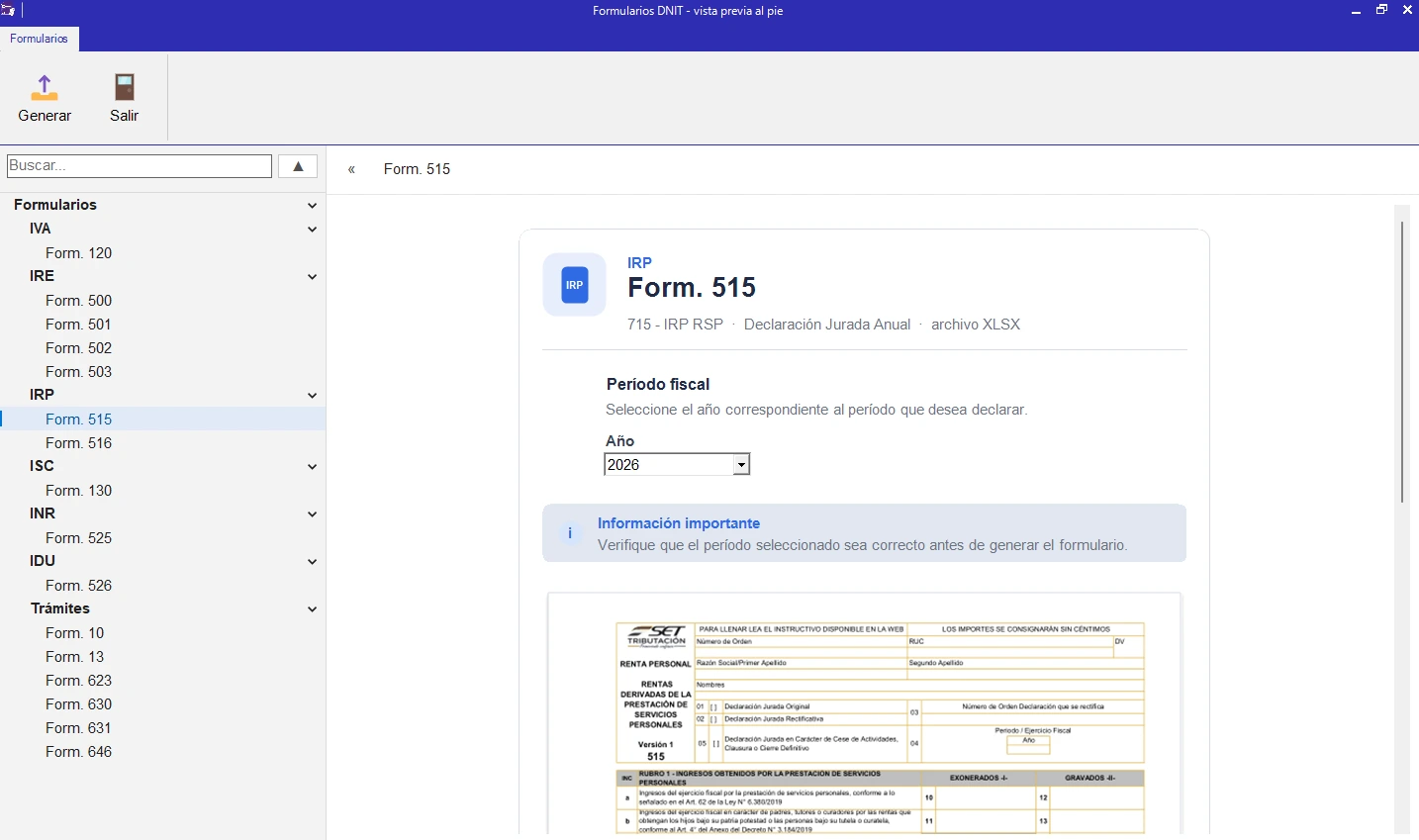Screen dimensions: 1419x840
Task: Click the IVA category label
Action: click(40, 229)
